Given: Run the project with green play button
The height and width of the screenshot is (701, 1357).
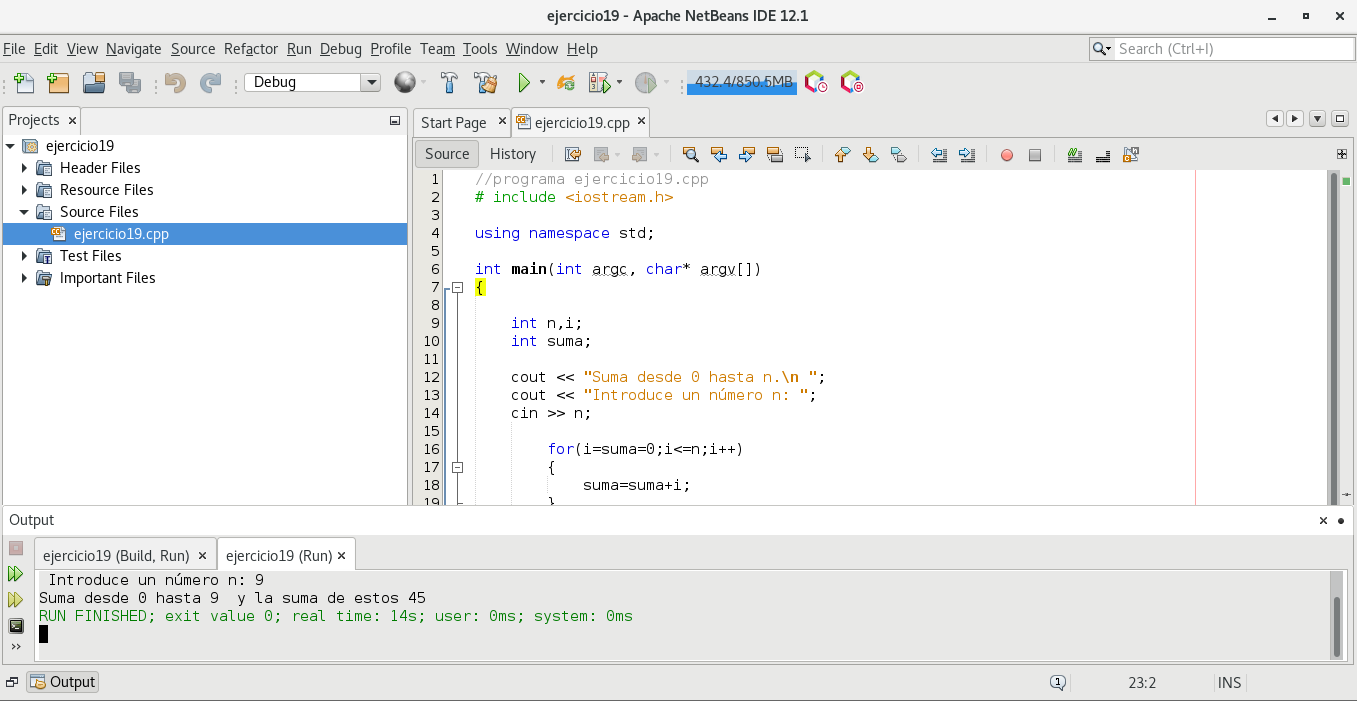Looking at the screenshot, I should [x=523, y=83].
